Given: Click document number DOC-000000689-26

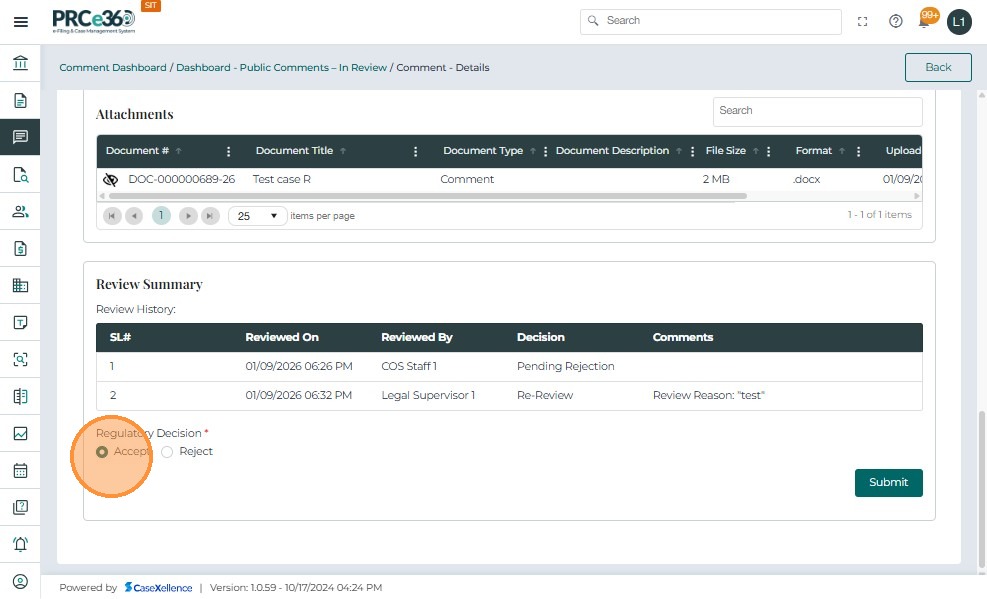Looking at the screenshot, I should pyautogui.click(x=181, y=179).
